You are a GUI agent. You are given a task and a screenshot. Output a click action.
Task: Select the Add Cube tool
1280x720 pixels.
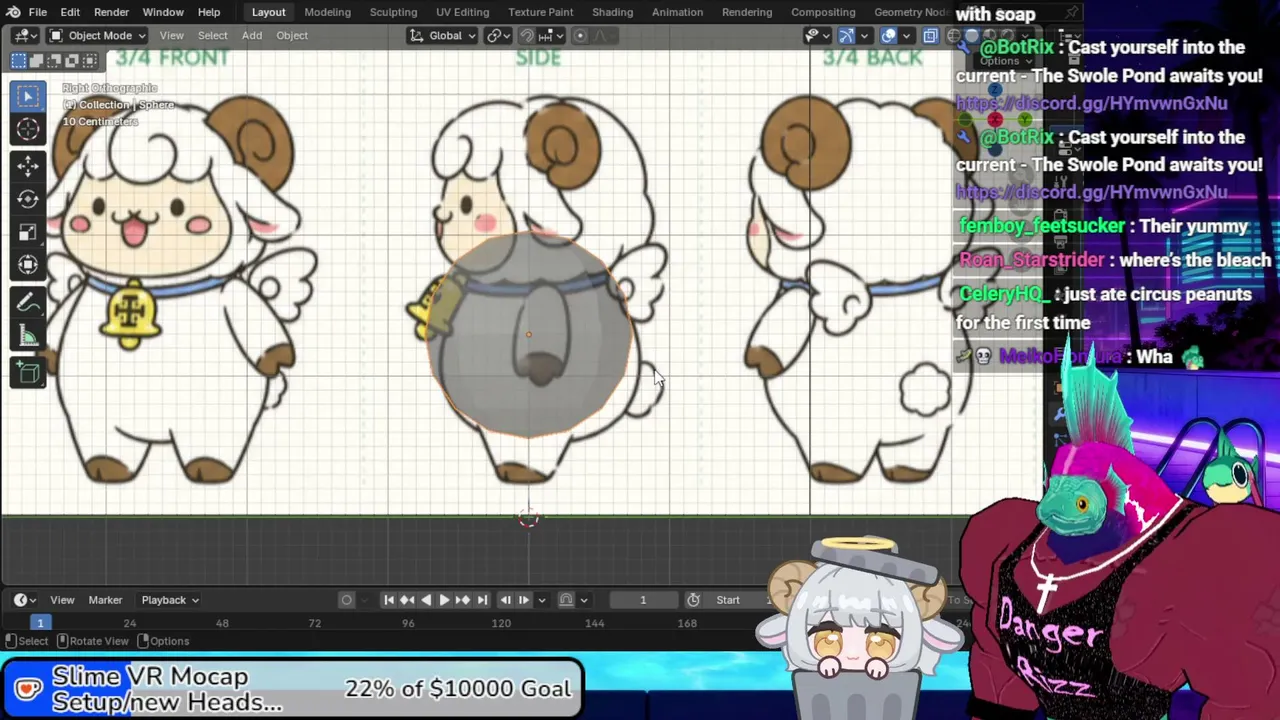point(28,374)
